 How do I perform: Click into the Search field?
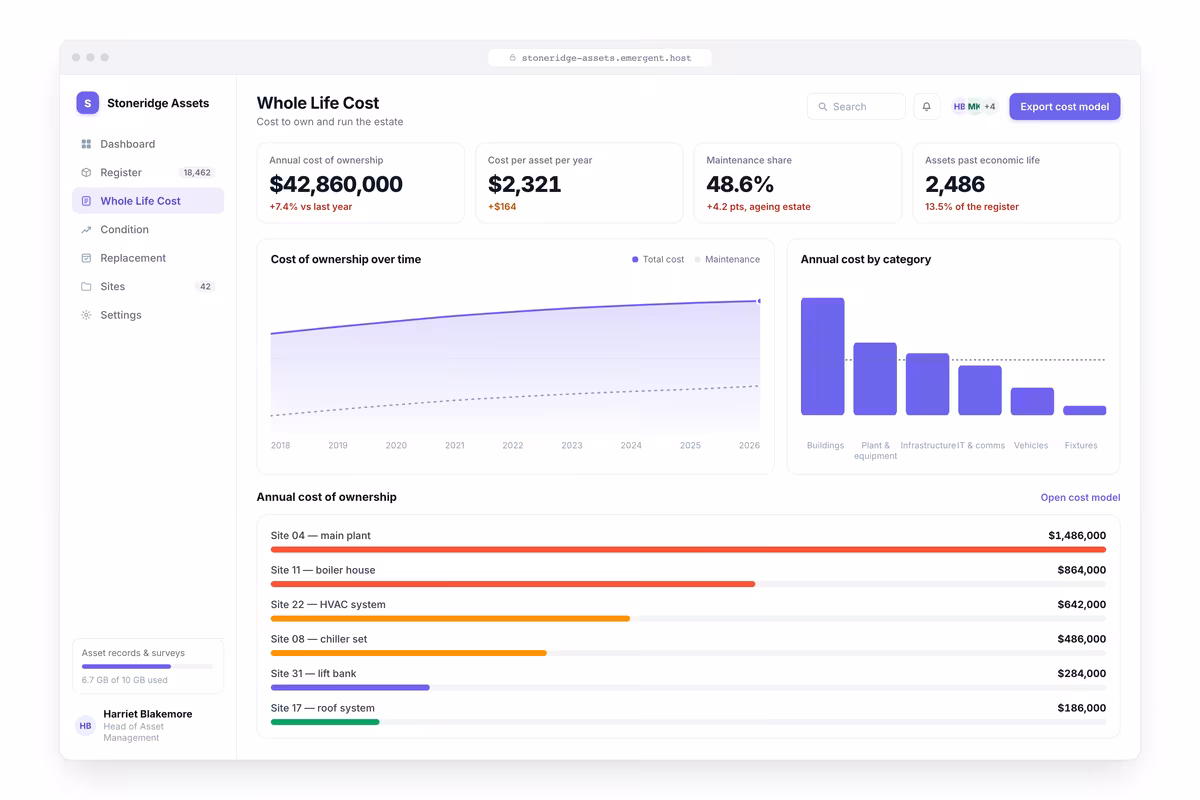point(856,106)
